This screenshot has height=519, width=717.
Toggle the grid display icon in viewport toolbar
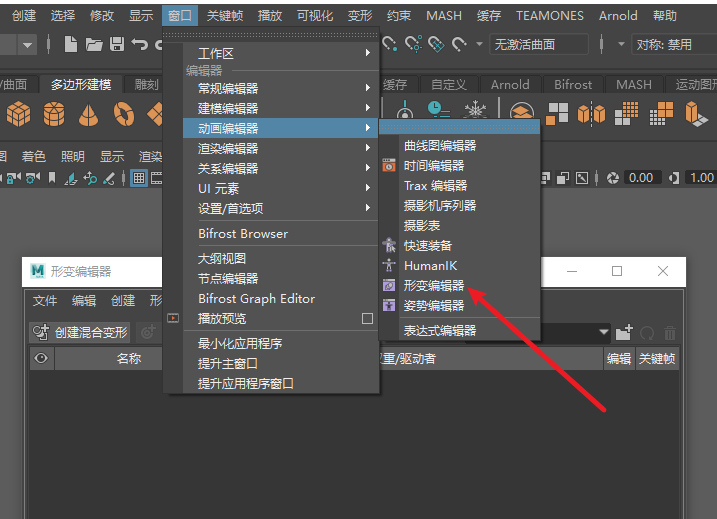coord(139,178)
